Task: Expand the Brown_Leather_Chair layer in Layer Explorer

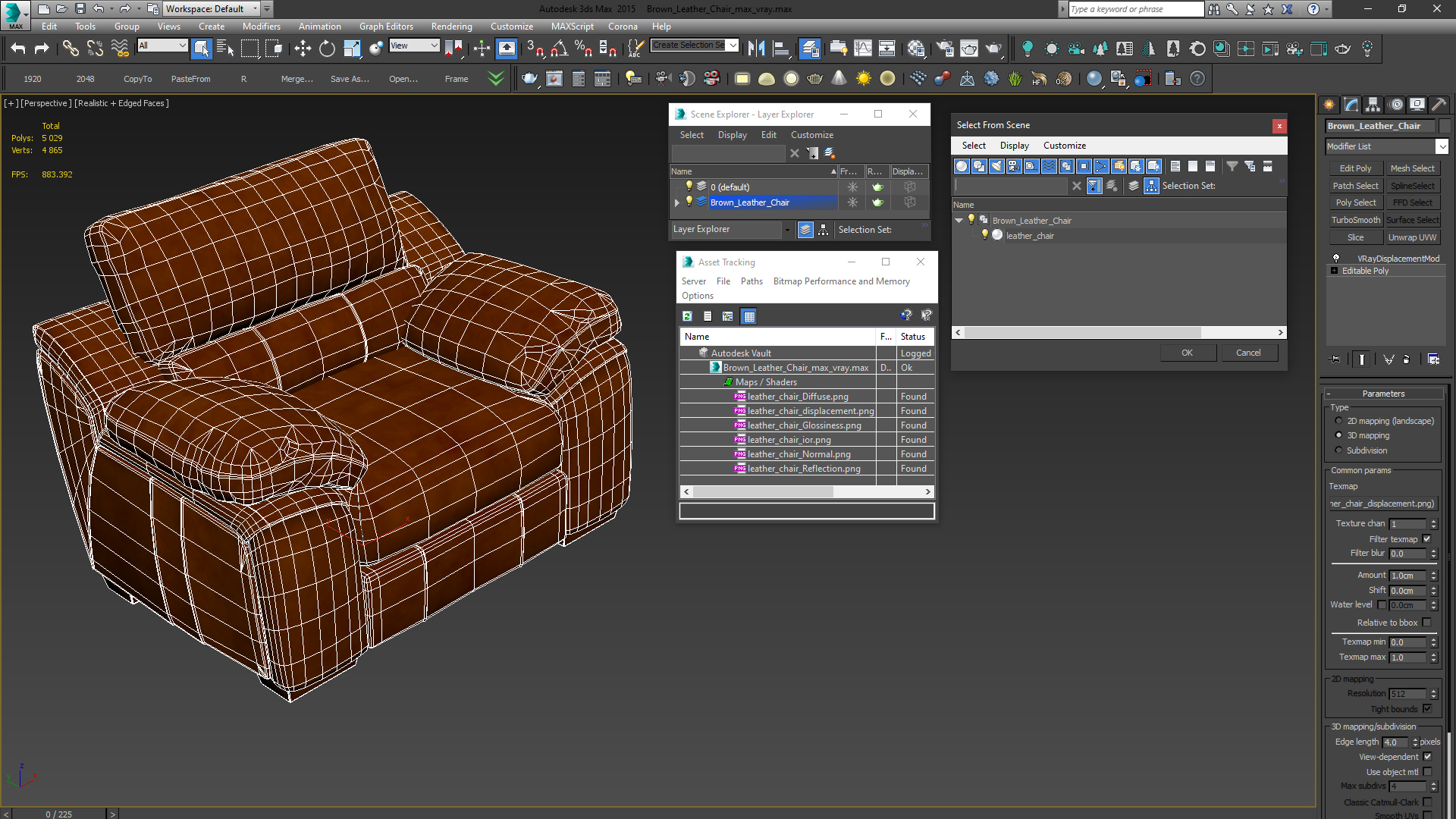Action: tap(677, 202)
